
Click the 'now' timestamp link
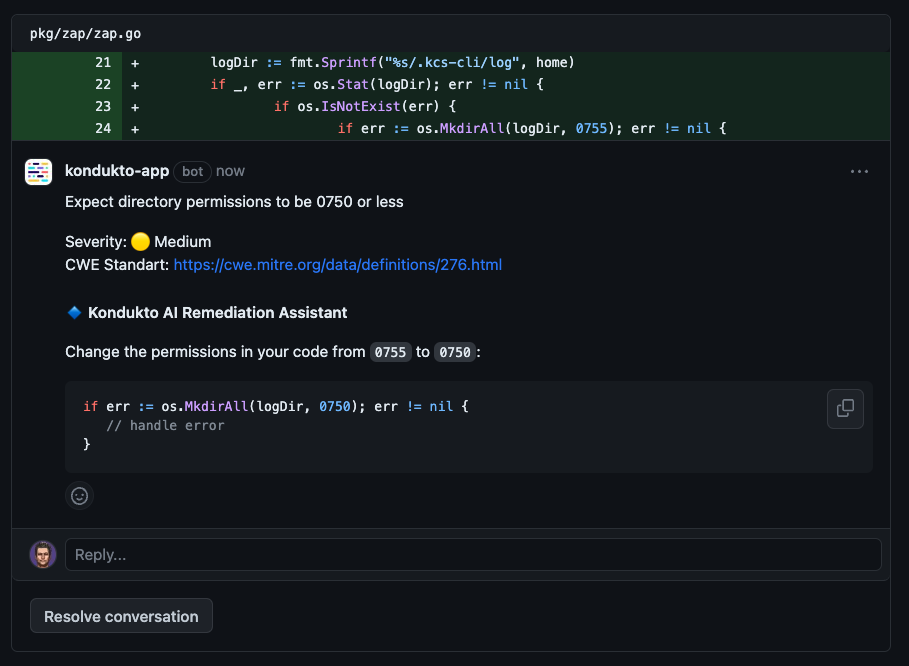230,171
